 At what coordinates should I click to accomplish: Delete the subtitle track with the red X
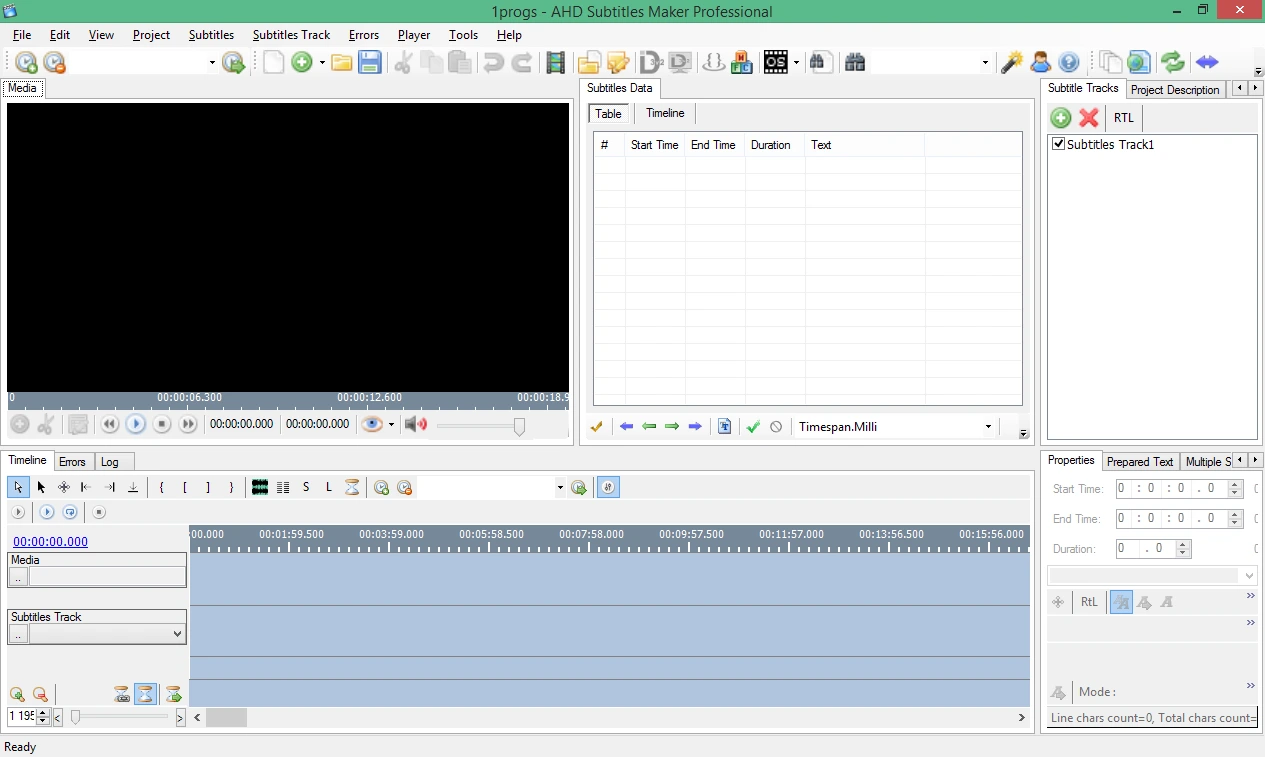(1089, 117)
